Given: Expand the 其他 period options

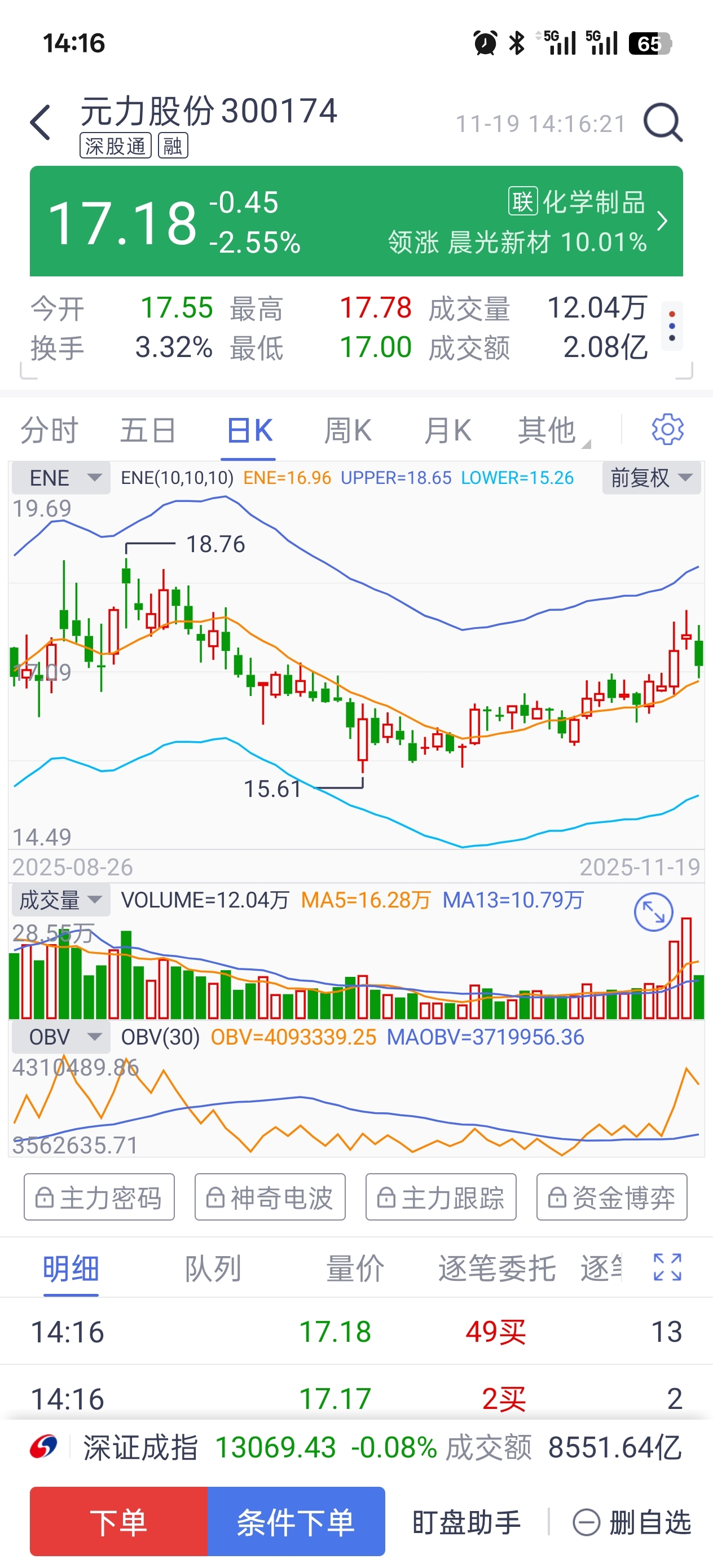Looking at the screenshot, I should pos(553,431).
